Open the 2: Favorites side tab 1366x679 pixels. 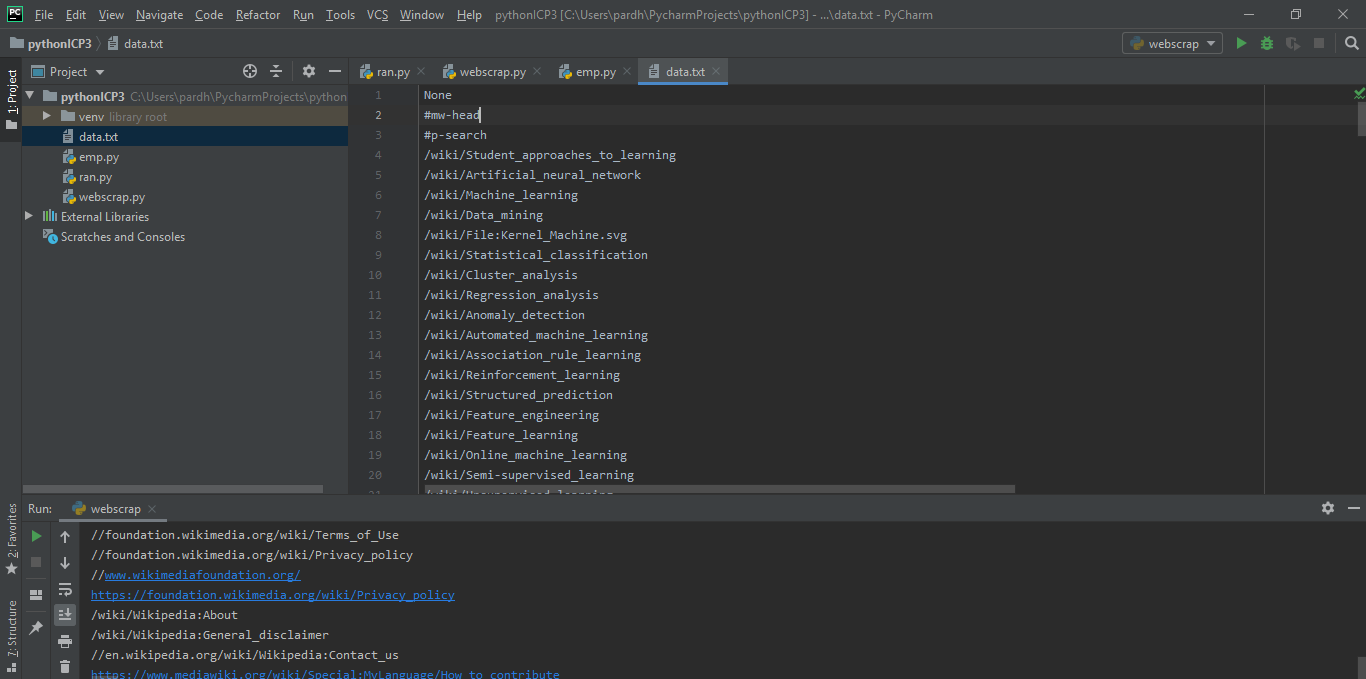click(x=11, y=538)
